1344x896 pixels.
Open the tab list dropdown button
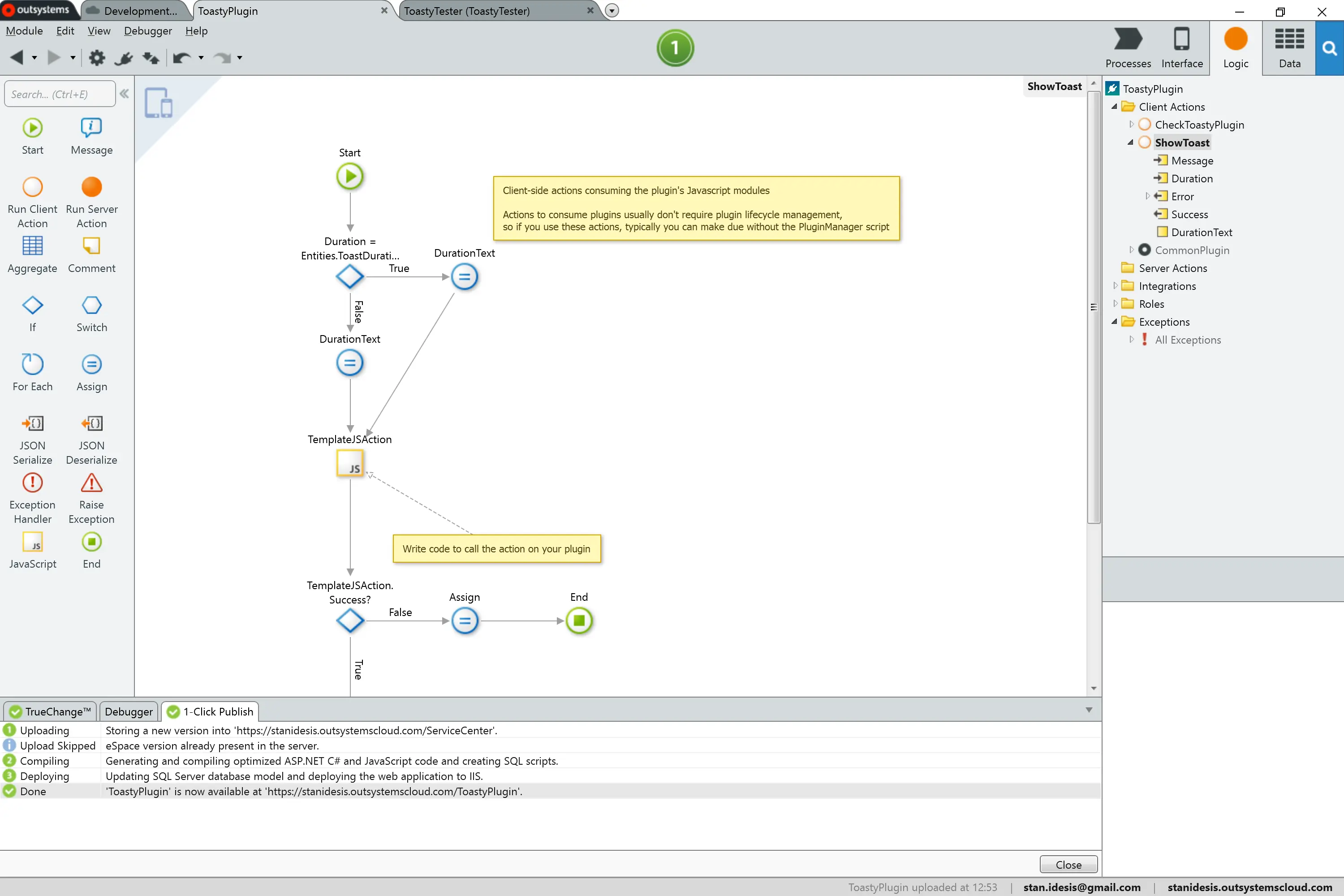(x=612, y=11)
